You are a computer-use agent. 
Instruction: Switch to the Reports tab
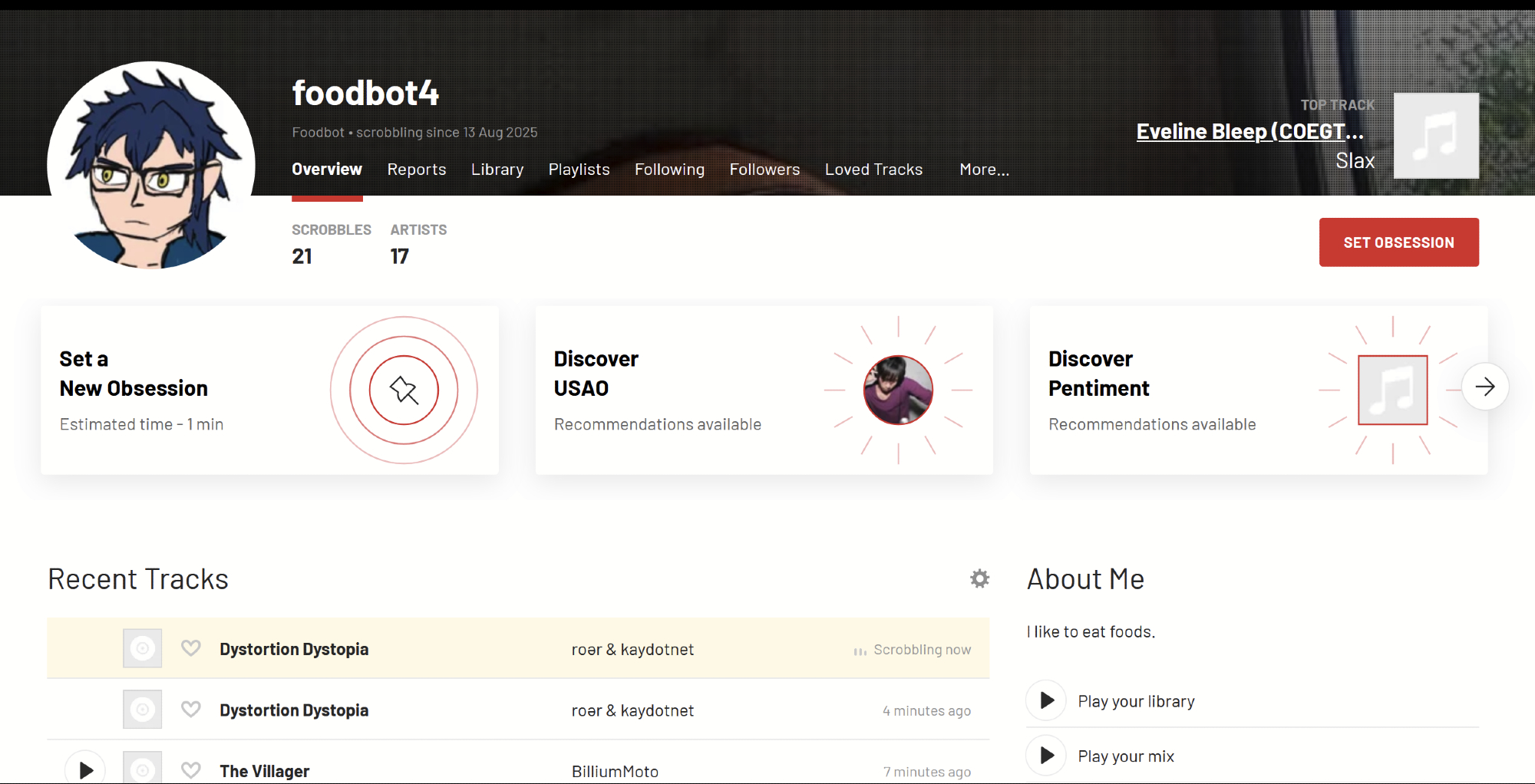(x=416, y=170)
